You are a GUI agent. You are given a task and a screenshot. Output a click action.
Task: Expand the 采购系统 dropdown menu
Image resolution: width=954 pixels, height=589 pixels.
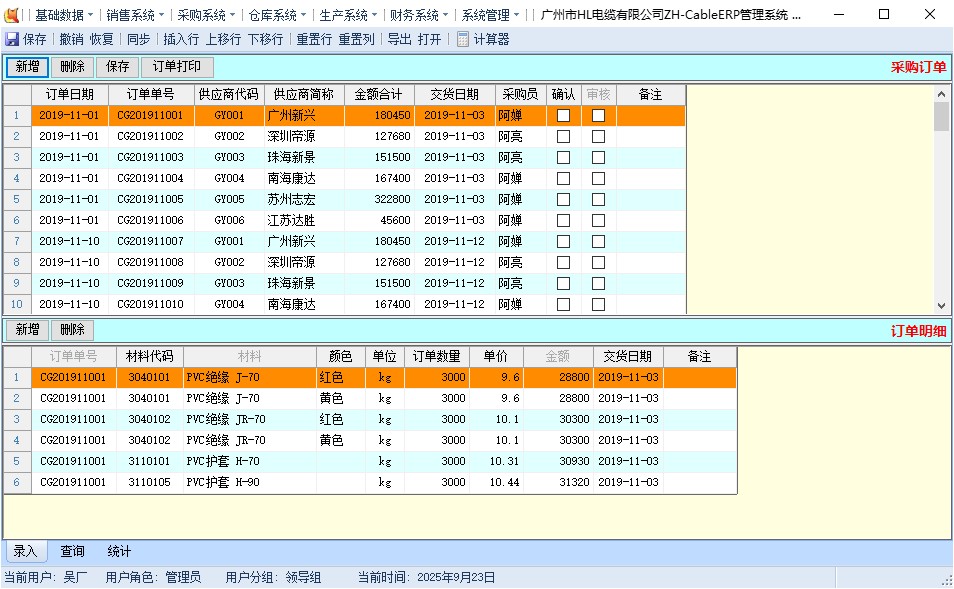(207, 15)
